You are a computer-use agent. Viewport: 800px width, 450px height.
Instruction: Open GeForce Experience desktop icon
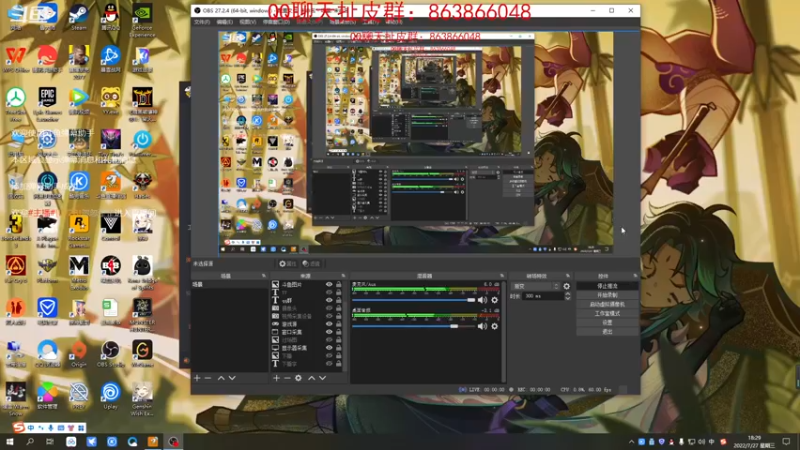click(x=142, y=20)
